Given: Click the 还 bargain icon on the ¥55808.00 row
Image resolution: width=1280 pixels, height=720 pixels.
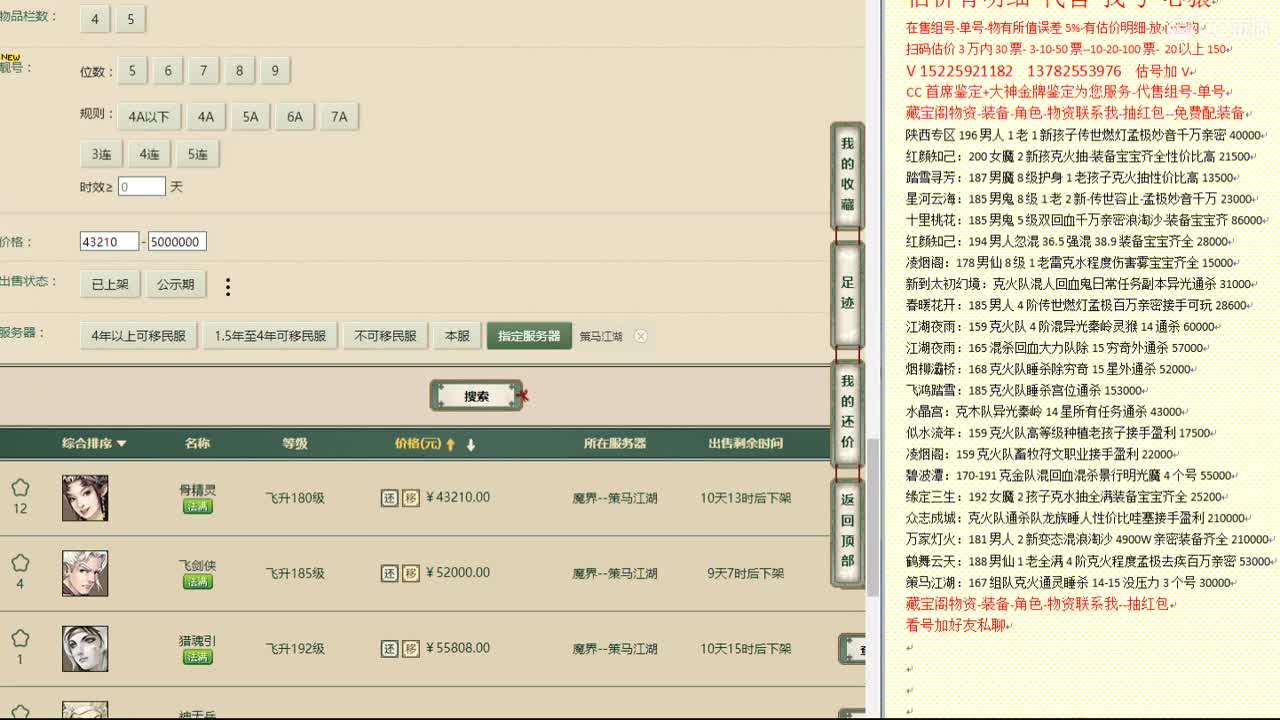Looking at the screenshot, I should coord(390,648).
